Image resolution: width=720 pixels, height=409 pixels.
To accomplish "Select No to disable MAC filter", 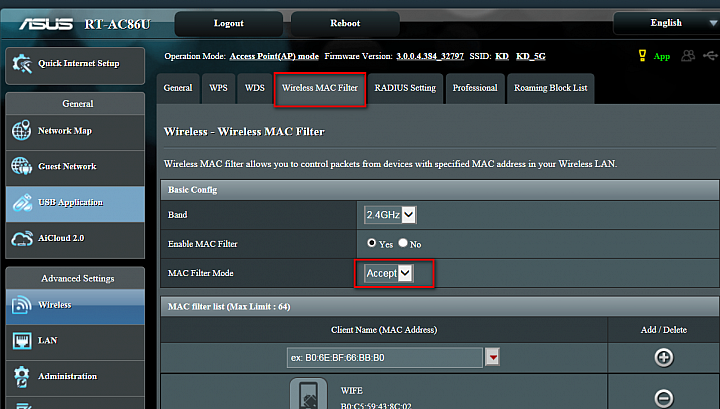I will (403, 243).
